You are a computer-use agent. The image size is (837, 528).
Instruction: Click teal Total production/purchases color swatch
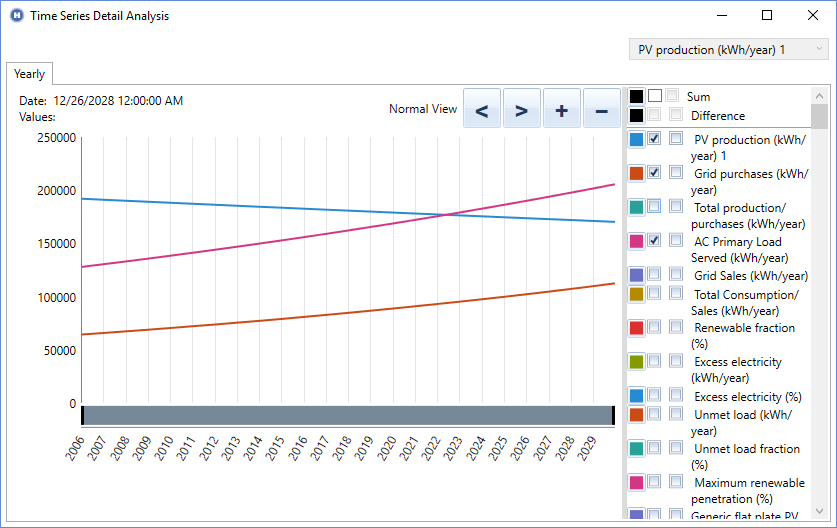pyautogui.click(x=636, y=207)
